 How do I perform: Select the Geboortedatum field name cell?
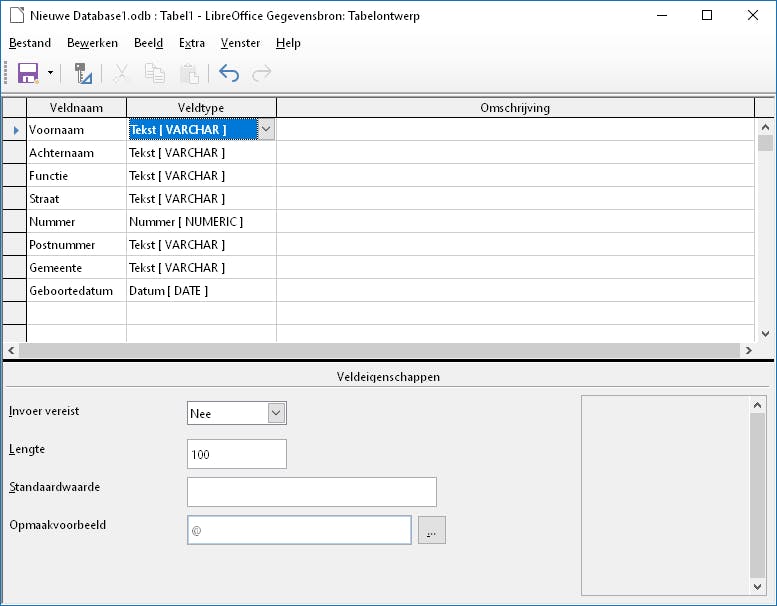click(x=76, y=291)
